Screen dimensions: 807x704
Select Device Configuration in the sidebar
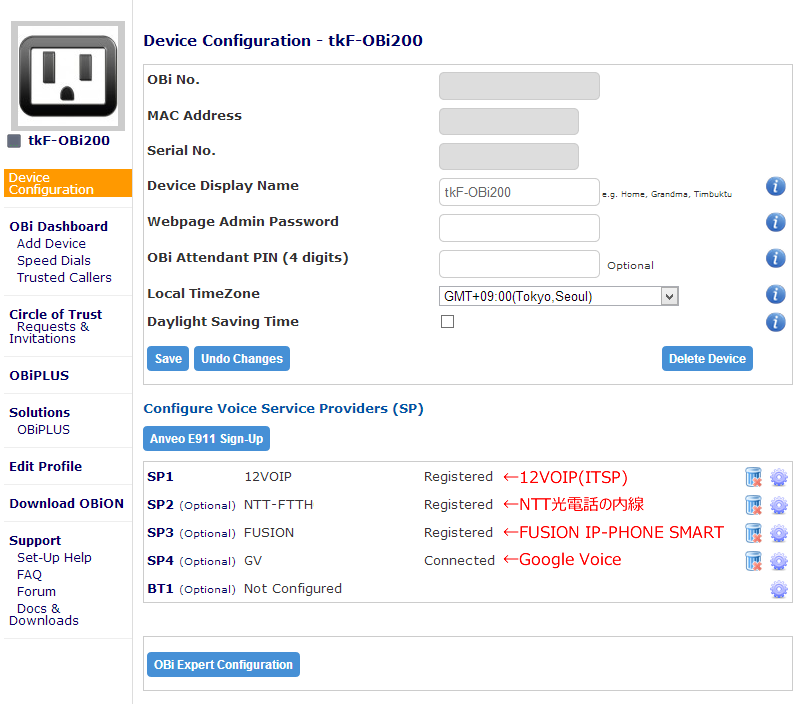click(x=68, y=183)
